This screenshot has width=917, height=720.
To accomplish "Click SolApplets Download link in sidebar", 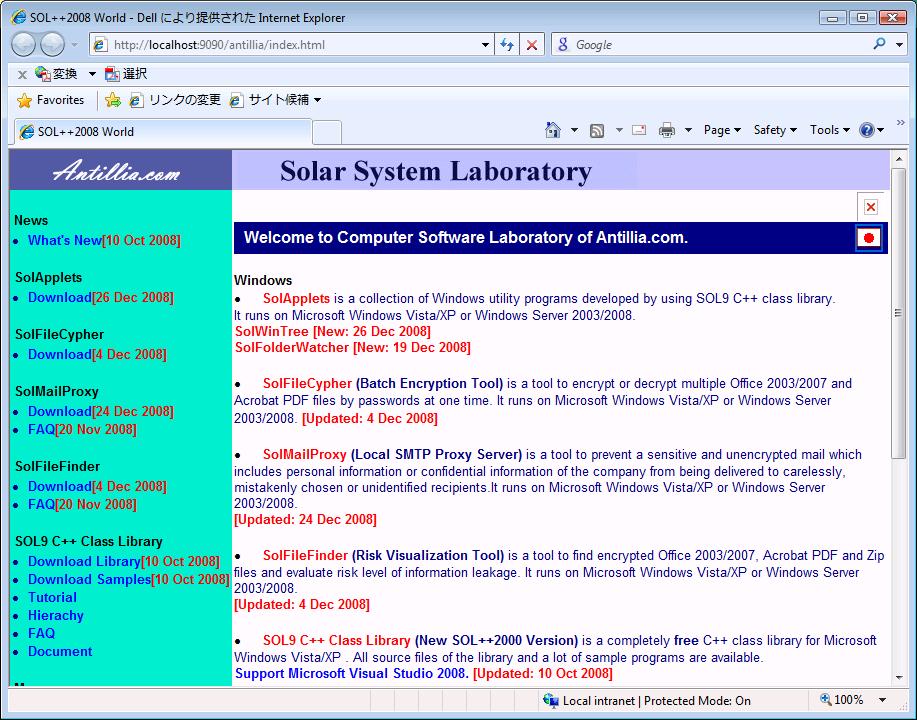I will 60,297.
